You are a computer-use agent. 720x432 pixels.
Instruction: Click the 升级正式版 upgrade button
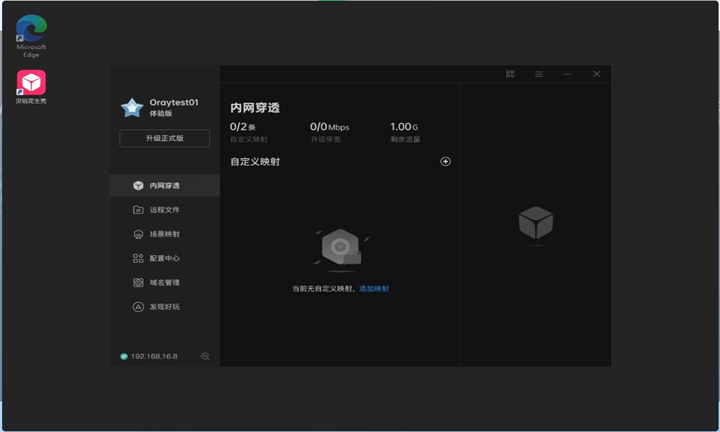click(x=164, y=138)
